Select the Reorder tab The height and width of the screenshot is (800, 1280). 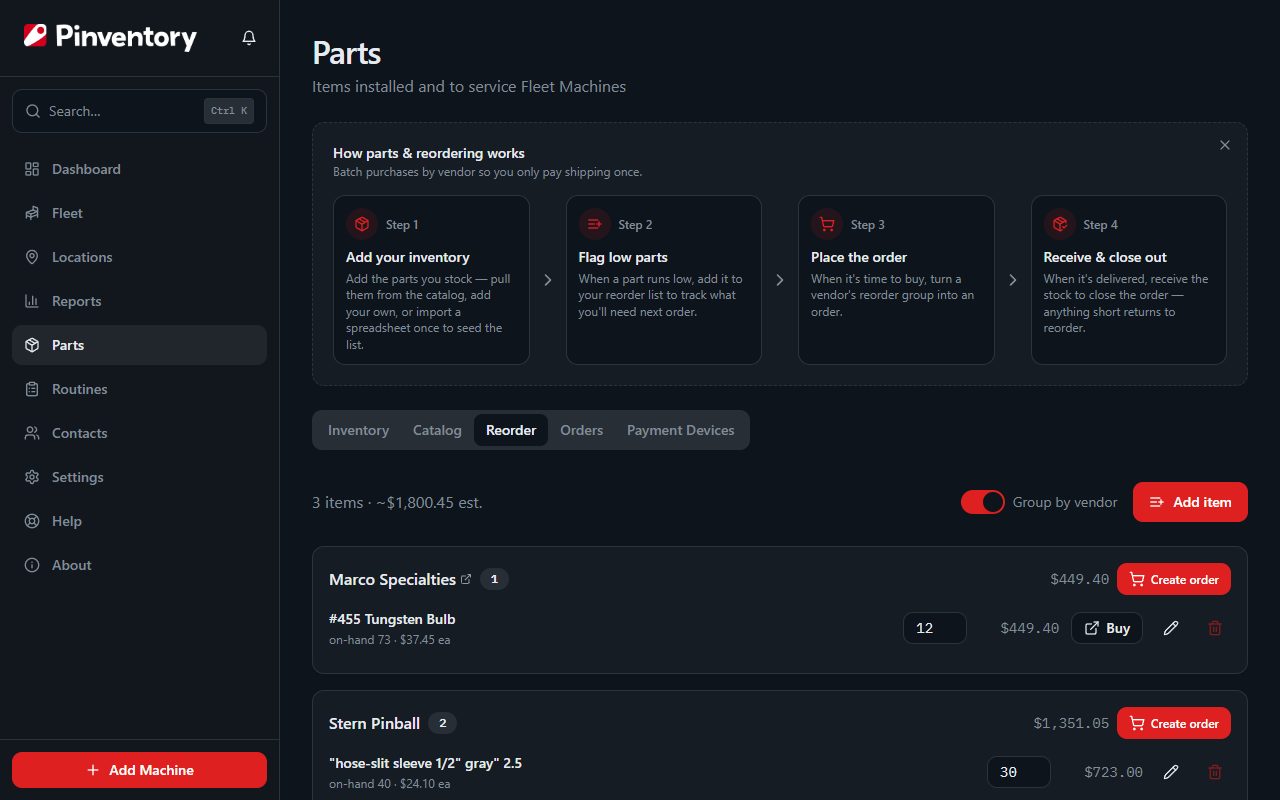click(x=511, y=430)
